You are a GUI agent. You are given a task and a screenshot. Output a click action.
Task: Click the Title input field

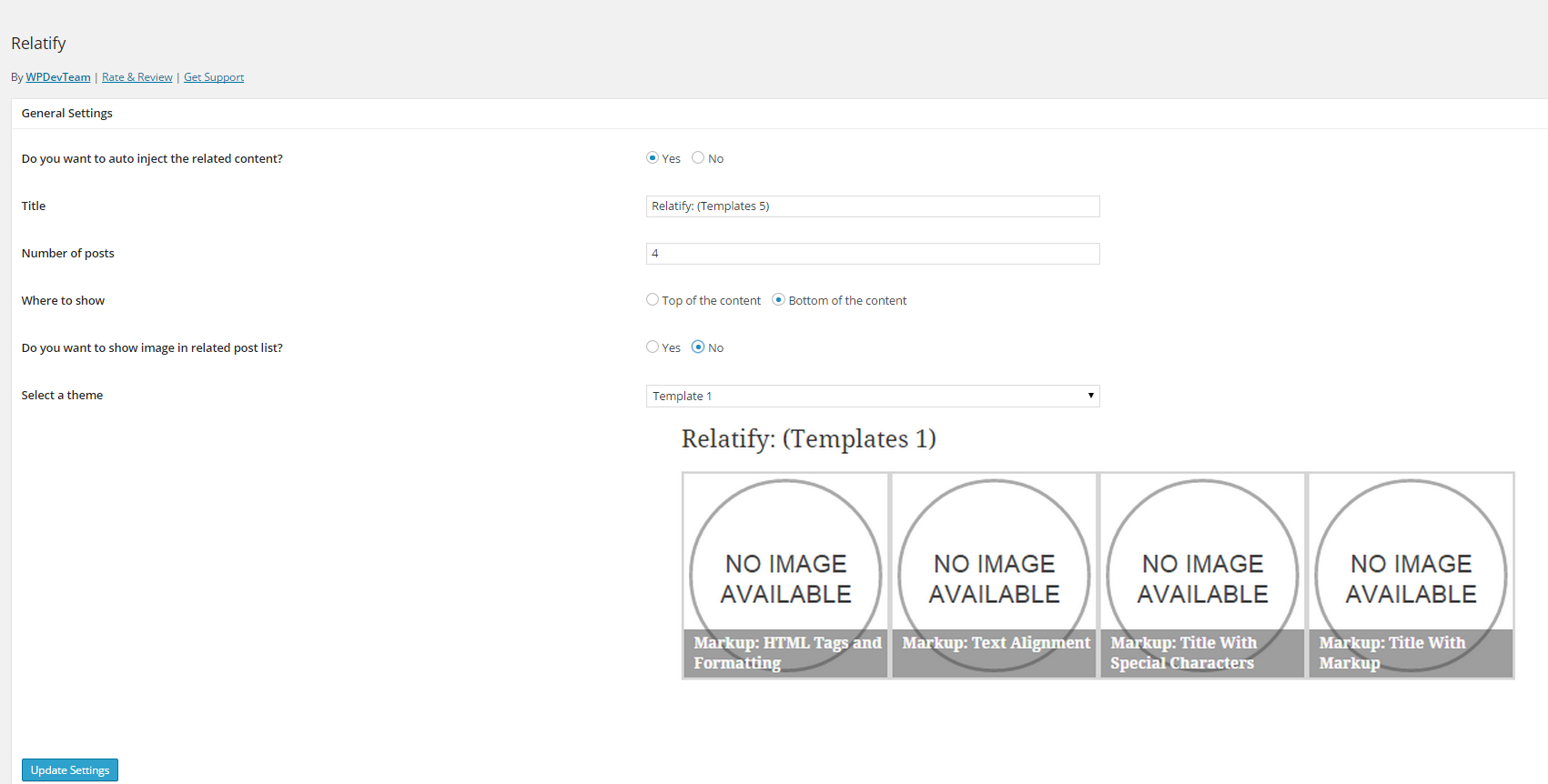tap(873, 206)
